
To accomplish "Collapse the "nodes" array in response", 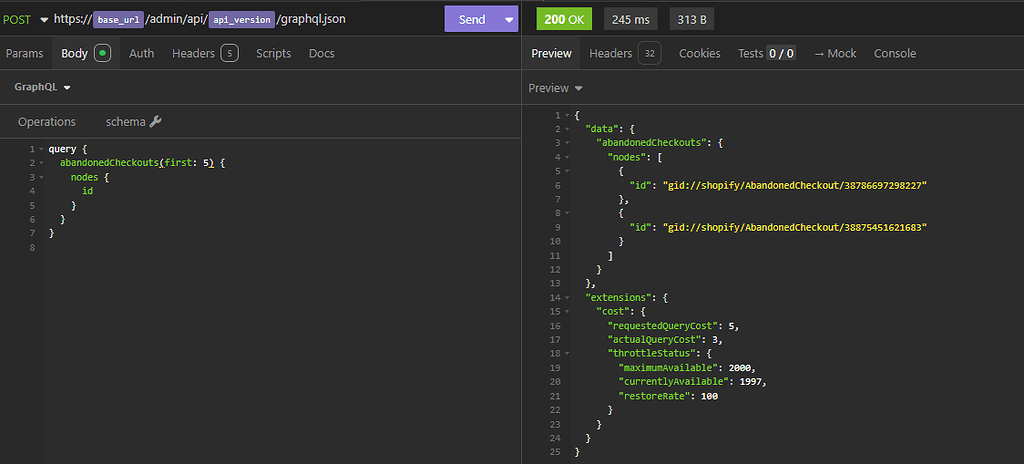I will tap(566, 157).
